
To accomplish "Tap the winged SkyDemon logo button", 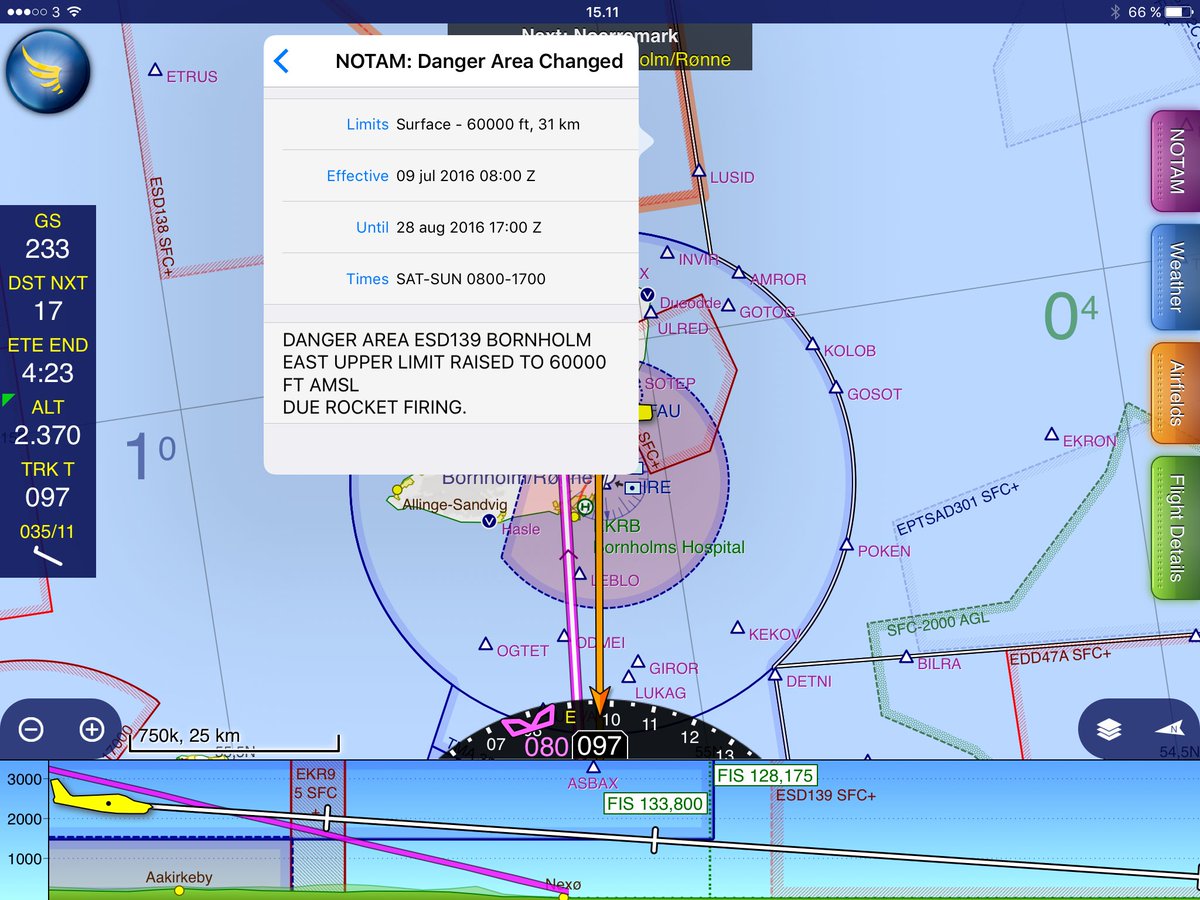I will [x=48, y=71].
